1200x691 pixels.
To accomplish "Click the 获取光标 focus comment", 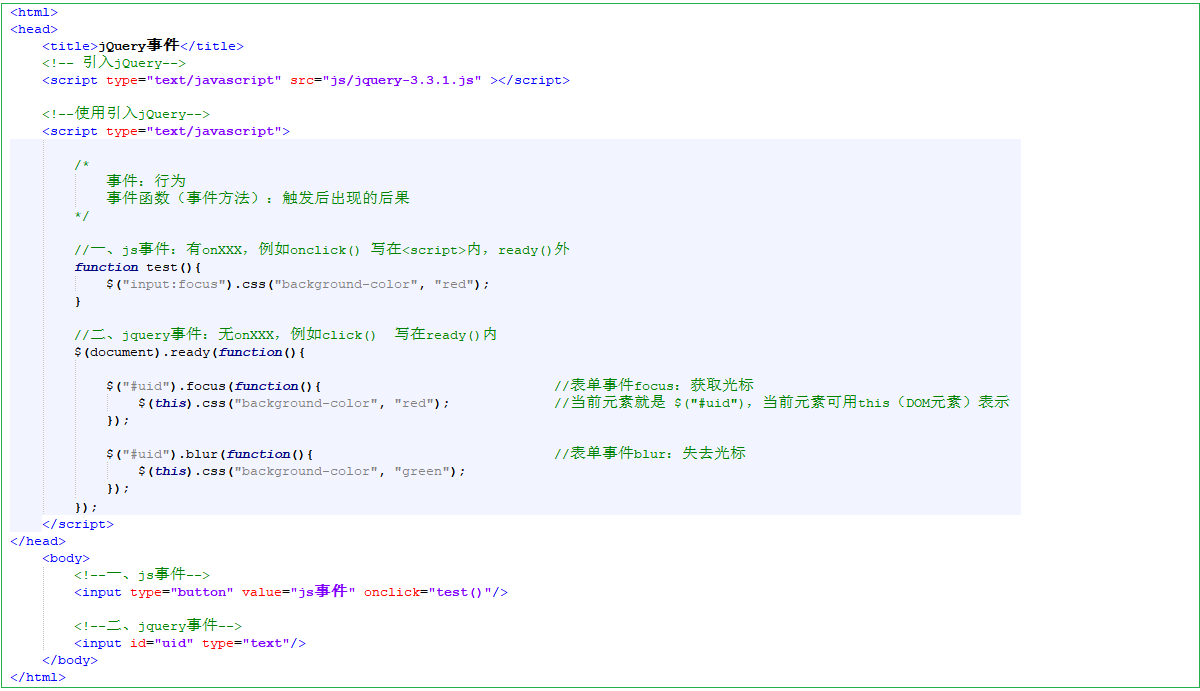I will click(x=654, y=386).
